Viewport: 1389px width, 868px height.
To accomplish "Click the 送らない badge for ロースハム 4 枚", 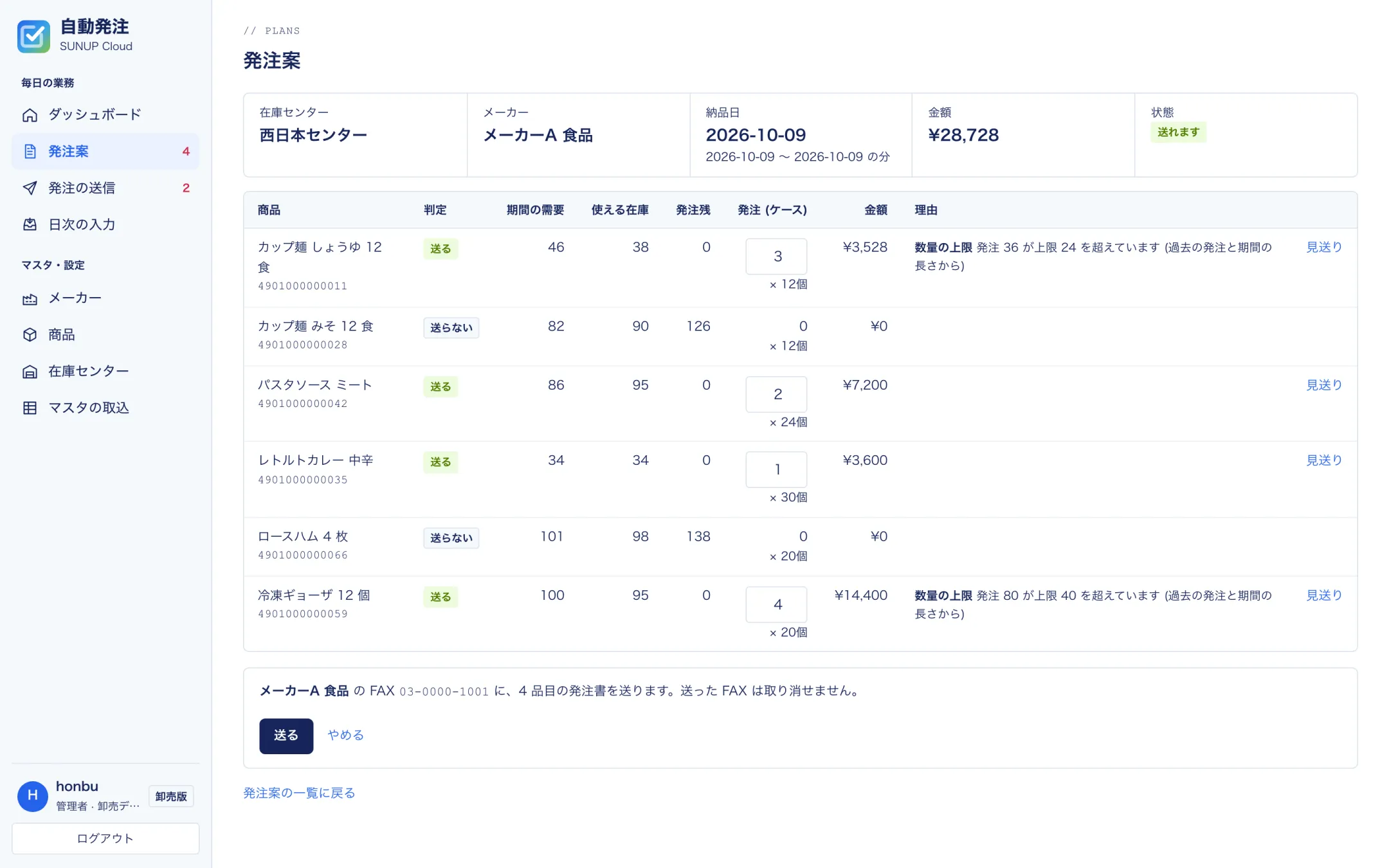I will point(451,538).
